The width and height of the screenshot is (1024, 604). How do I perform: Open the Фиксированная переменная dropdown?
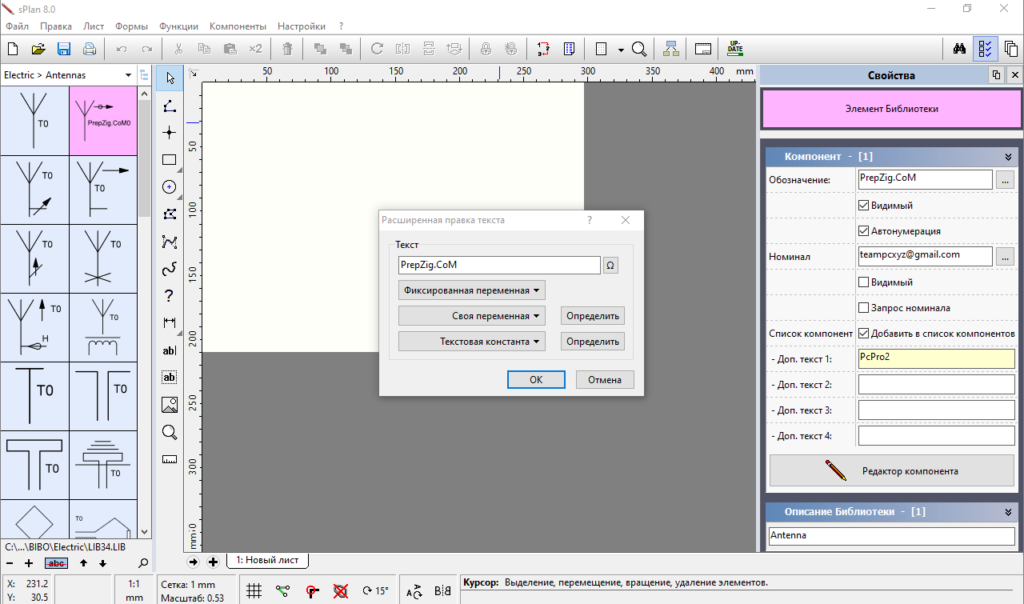click(472, 290)
